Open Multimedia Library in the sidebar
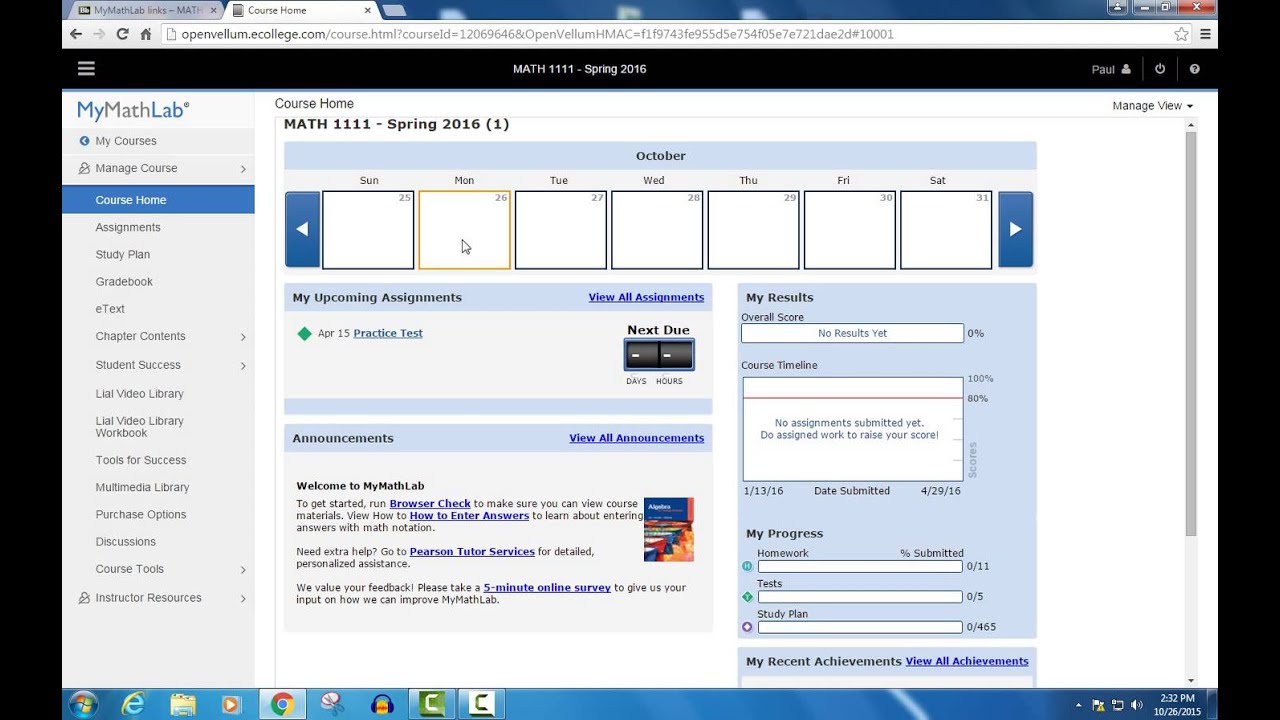1280x720 pixels. coord(142,487)
